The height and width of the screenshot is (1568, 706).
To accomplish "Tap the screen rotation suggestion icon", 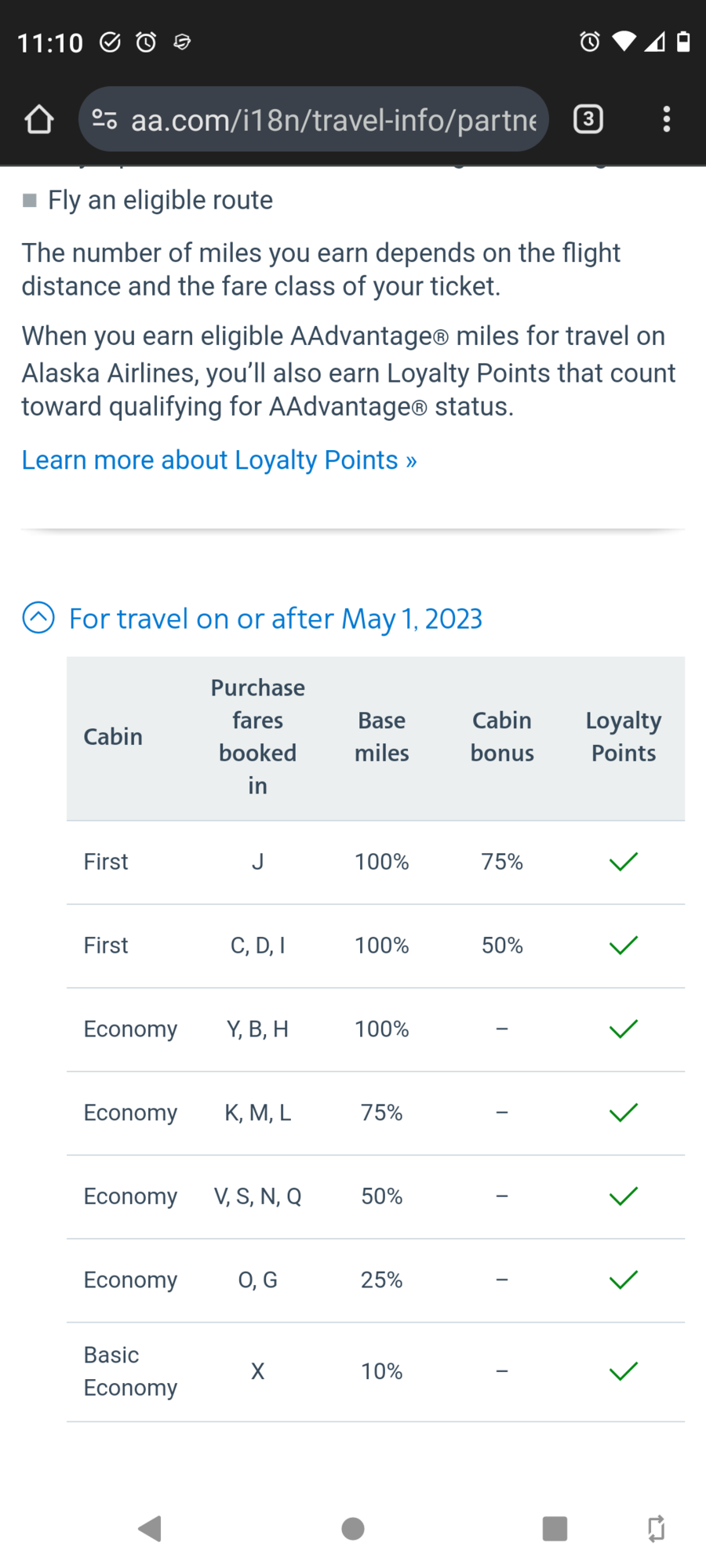I will click(x=656, y=1528).
